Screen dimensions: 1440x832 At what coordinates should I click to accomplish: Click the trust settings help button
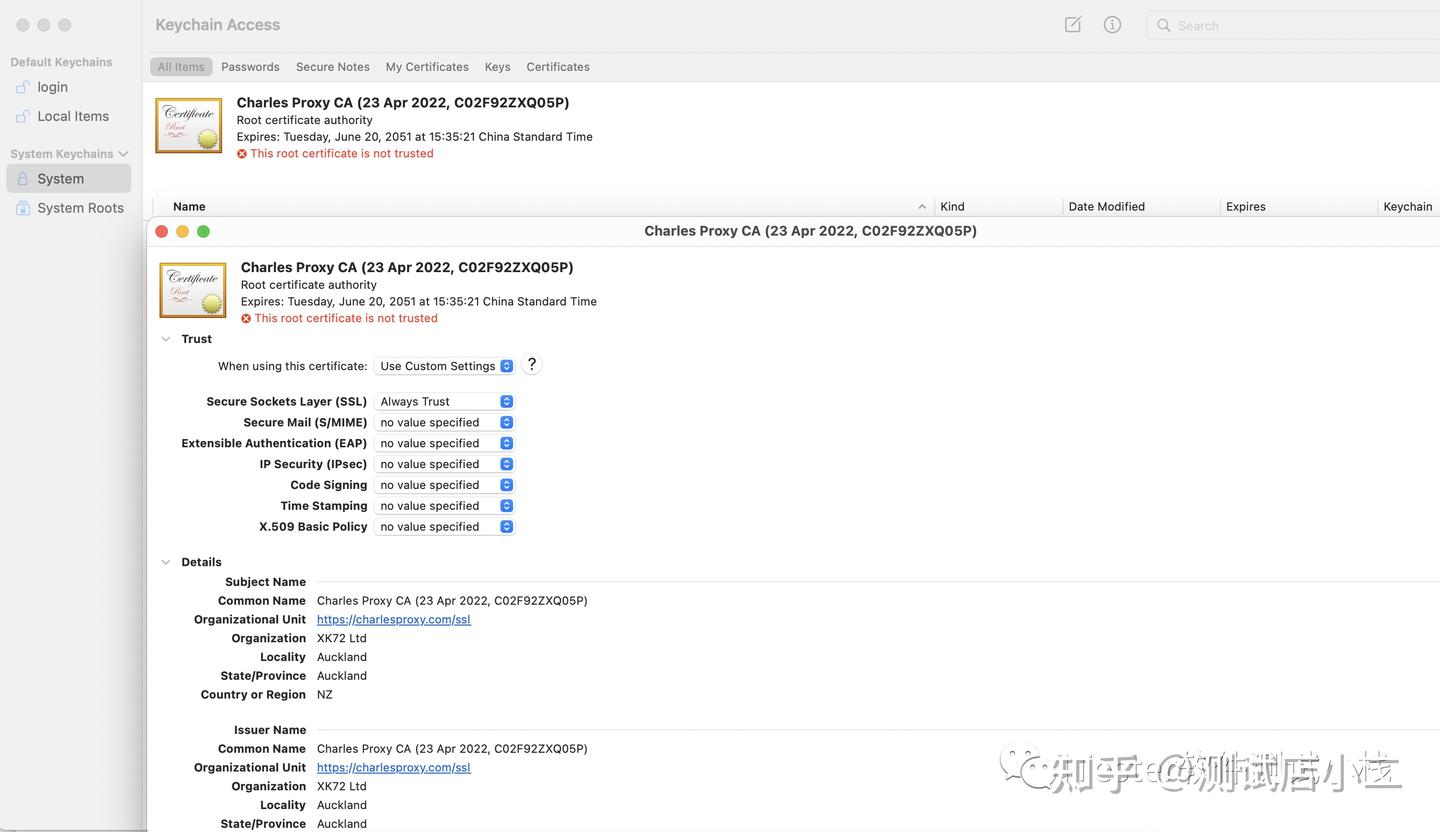(x=532, y=365)
